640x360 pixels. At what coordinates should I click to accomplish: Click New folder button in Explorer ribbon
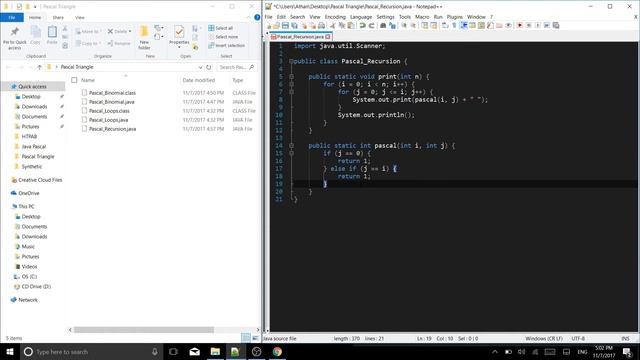(144, 37)
